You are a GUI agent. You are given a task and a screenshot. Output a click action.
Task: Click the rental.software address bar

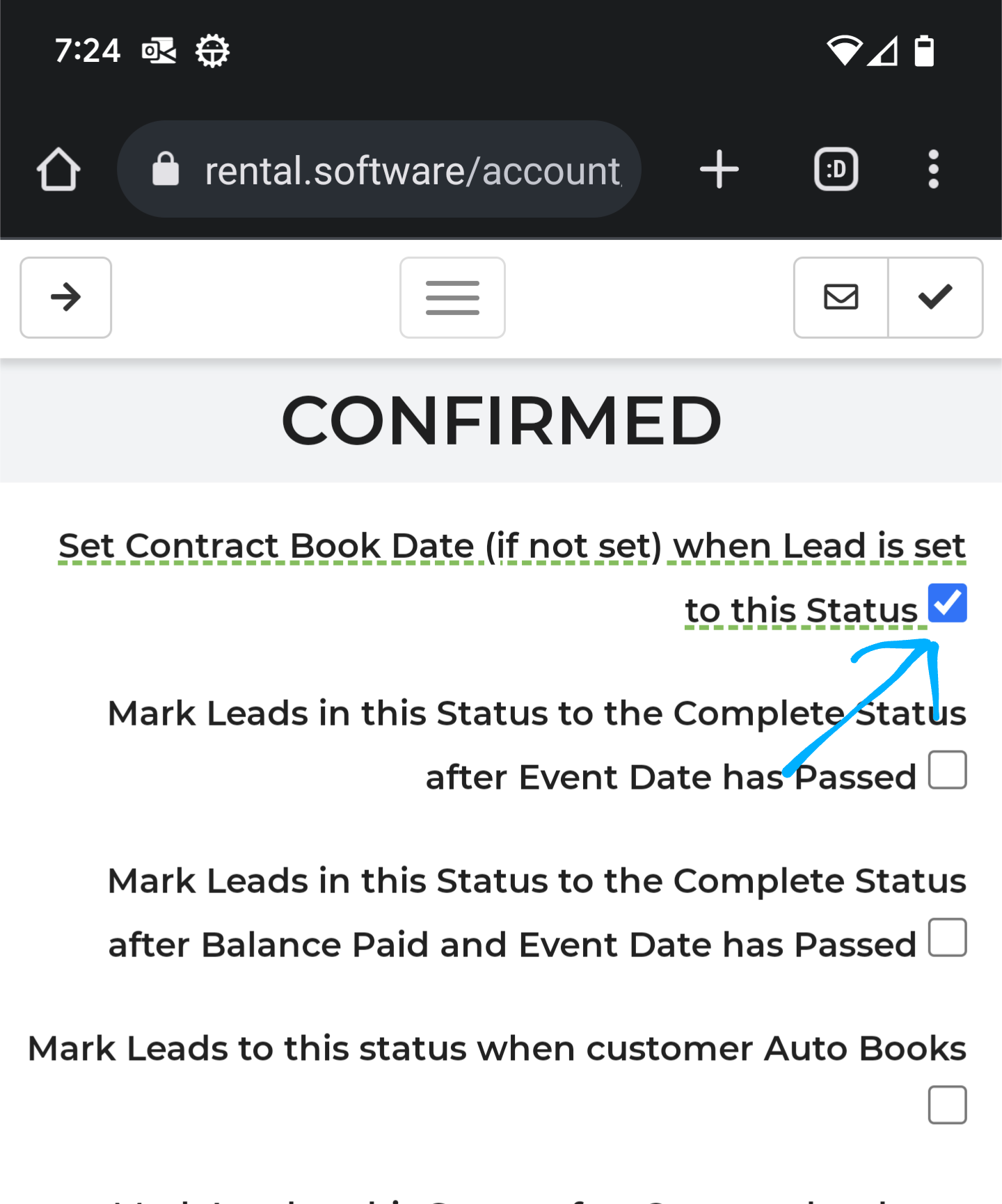point(412,171)
